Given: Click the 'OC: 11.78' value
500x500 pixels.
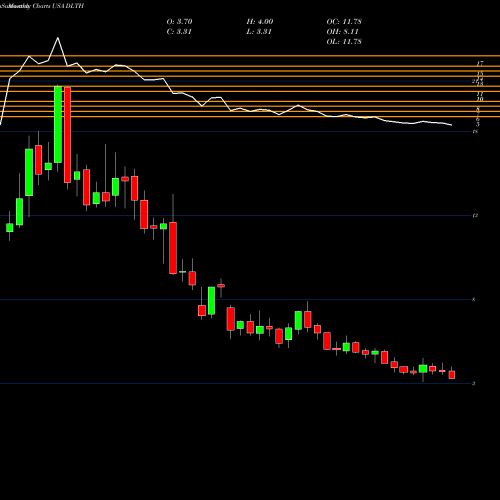Looking at the screenshot, I should 344,22.
